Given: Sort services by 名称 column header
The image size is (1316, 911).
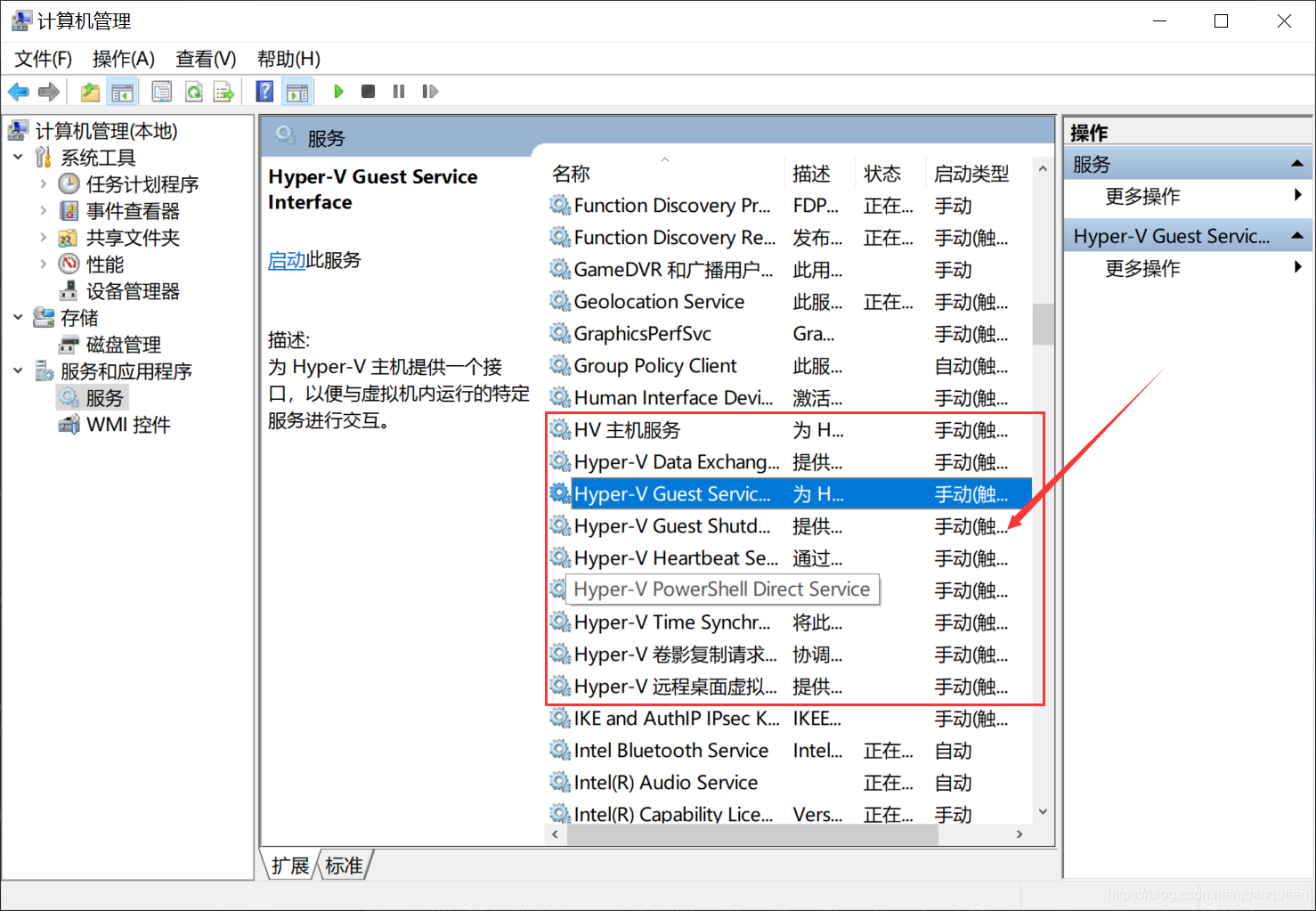Looking at the screenshot, I should point(665,174).
